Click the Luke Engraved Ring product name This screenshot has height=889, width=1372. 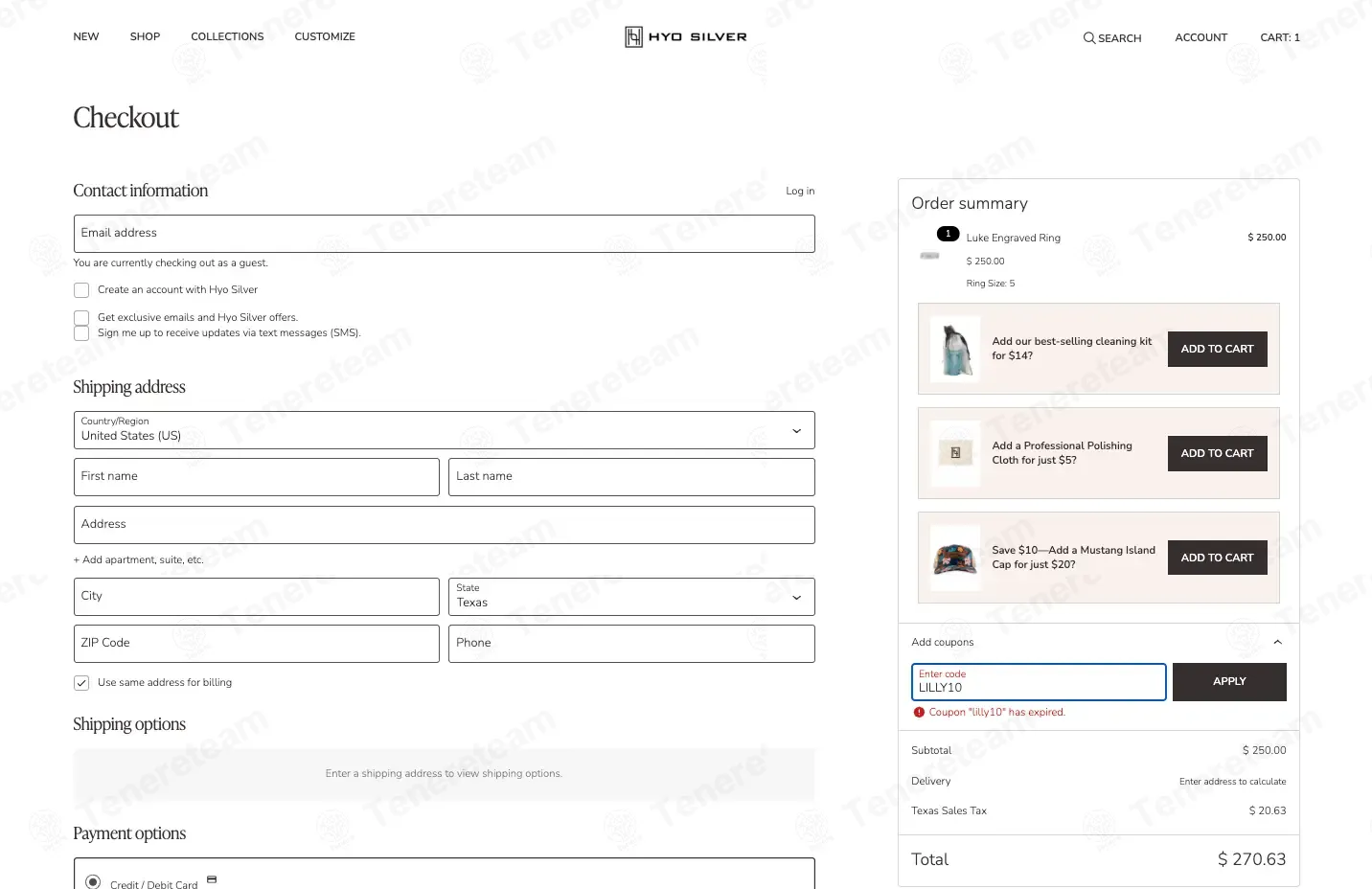tap(1013, 239)
